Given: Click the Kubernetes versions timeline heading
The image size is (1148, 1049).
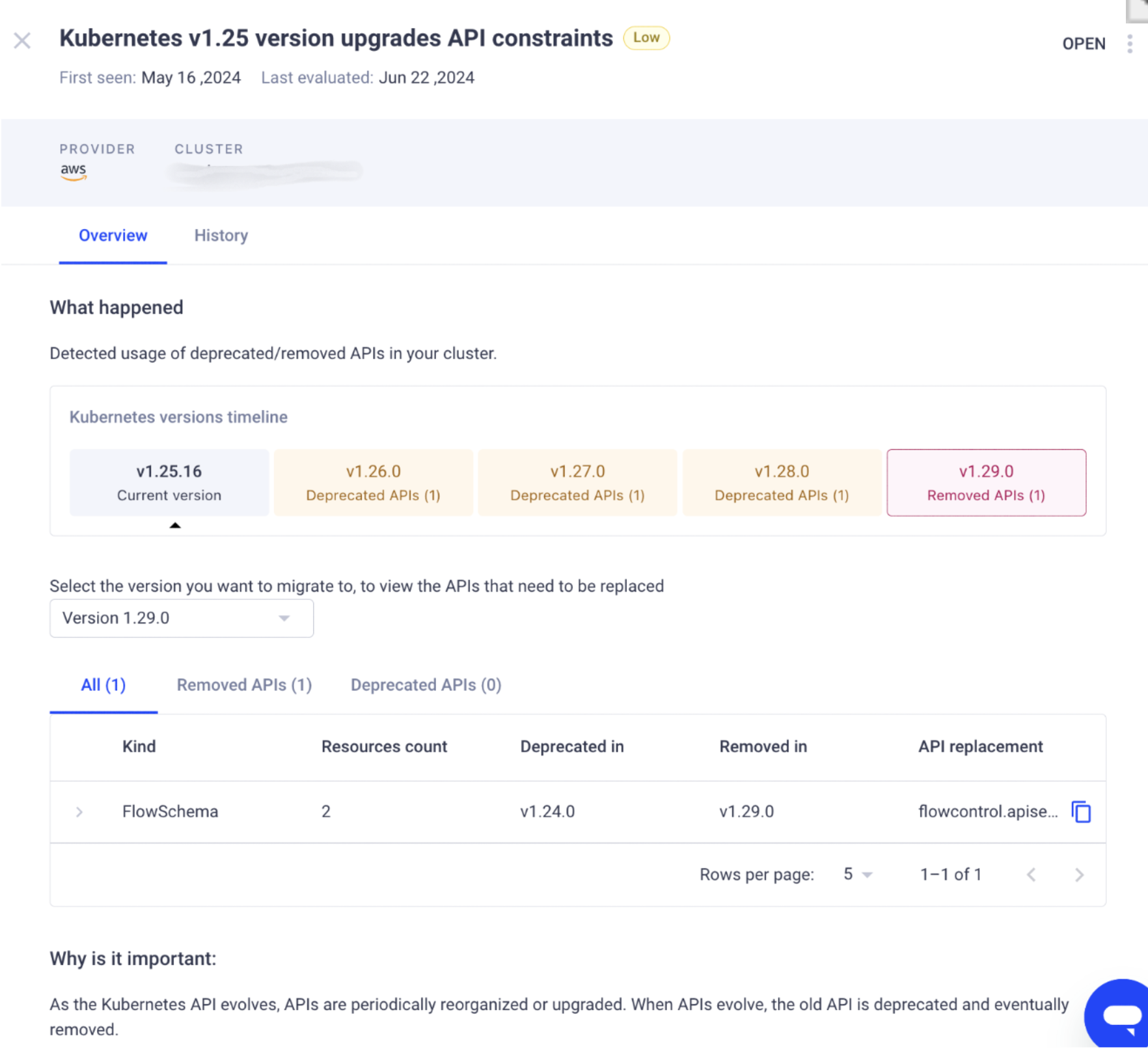Looking at the screenshot, I should (x=178, y=417).
